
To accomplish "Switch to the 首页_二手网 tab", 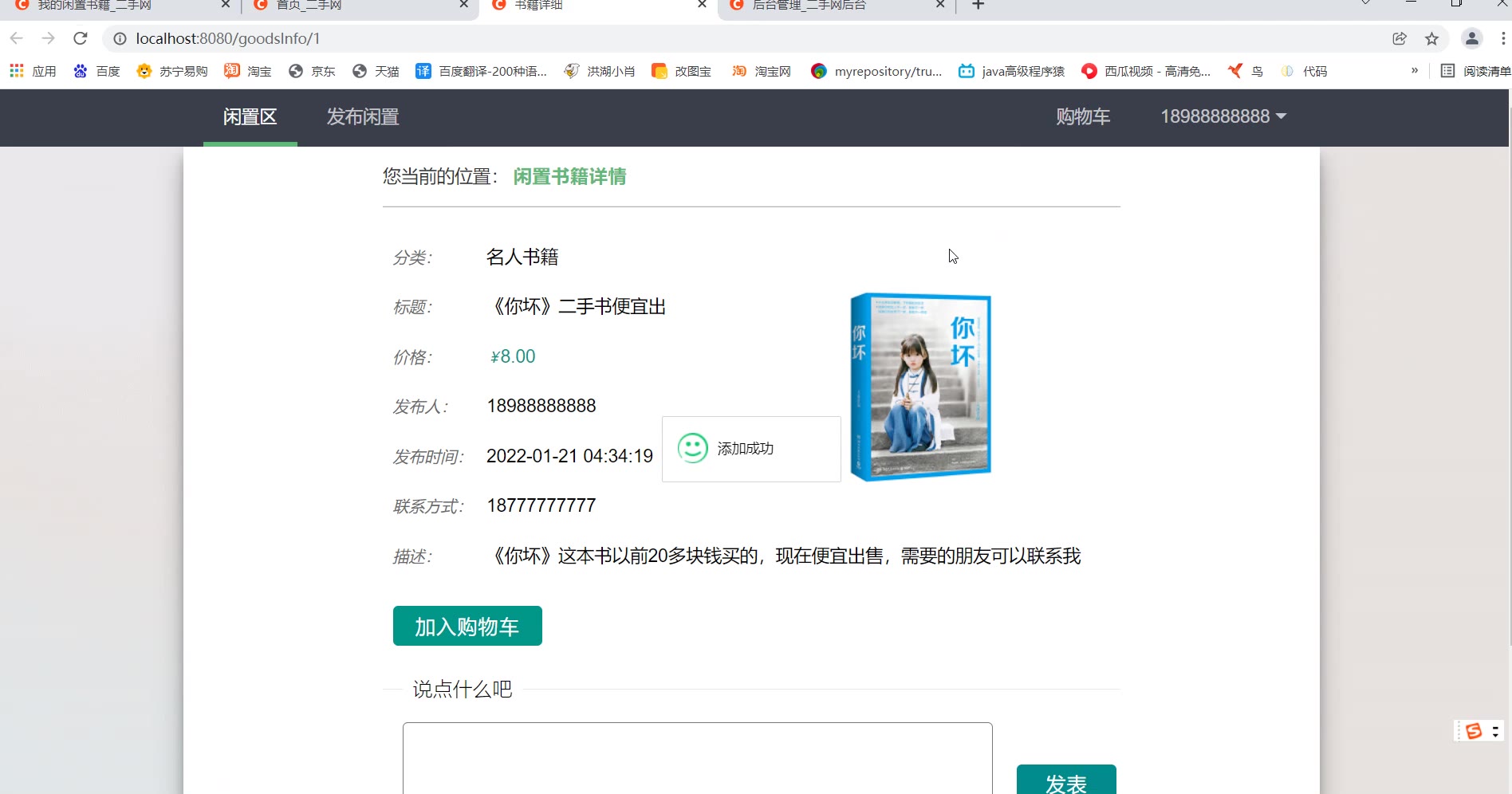I will point(359,6).
